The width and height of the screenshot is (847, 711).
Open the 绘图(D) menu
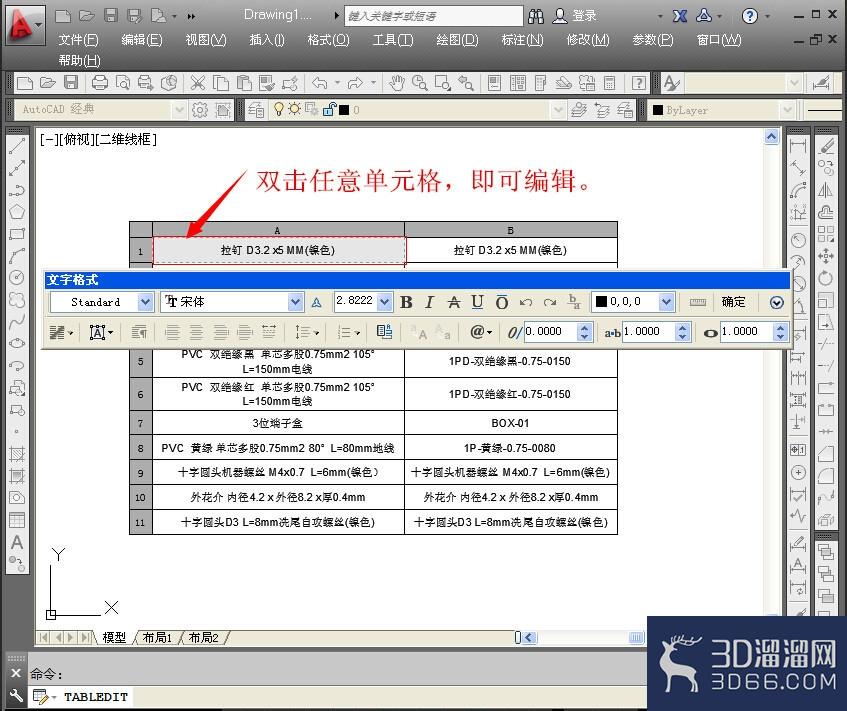tap(457, 39)
